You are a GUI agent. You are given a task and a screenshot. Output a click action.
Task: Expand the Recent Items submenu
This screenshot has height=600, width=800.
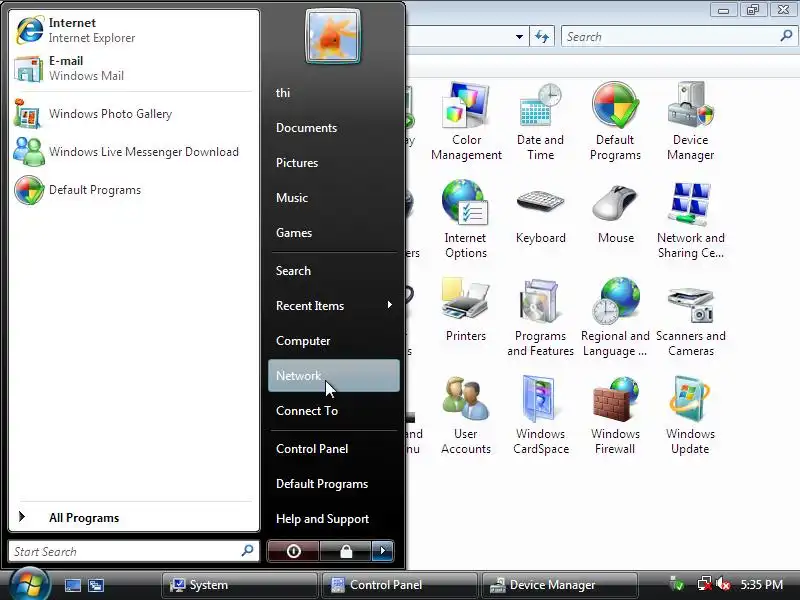click(334, 306)
